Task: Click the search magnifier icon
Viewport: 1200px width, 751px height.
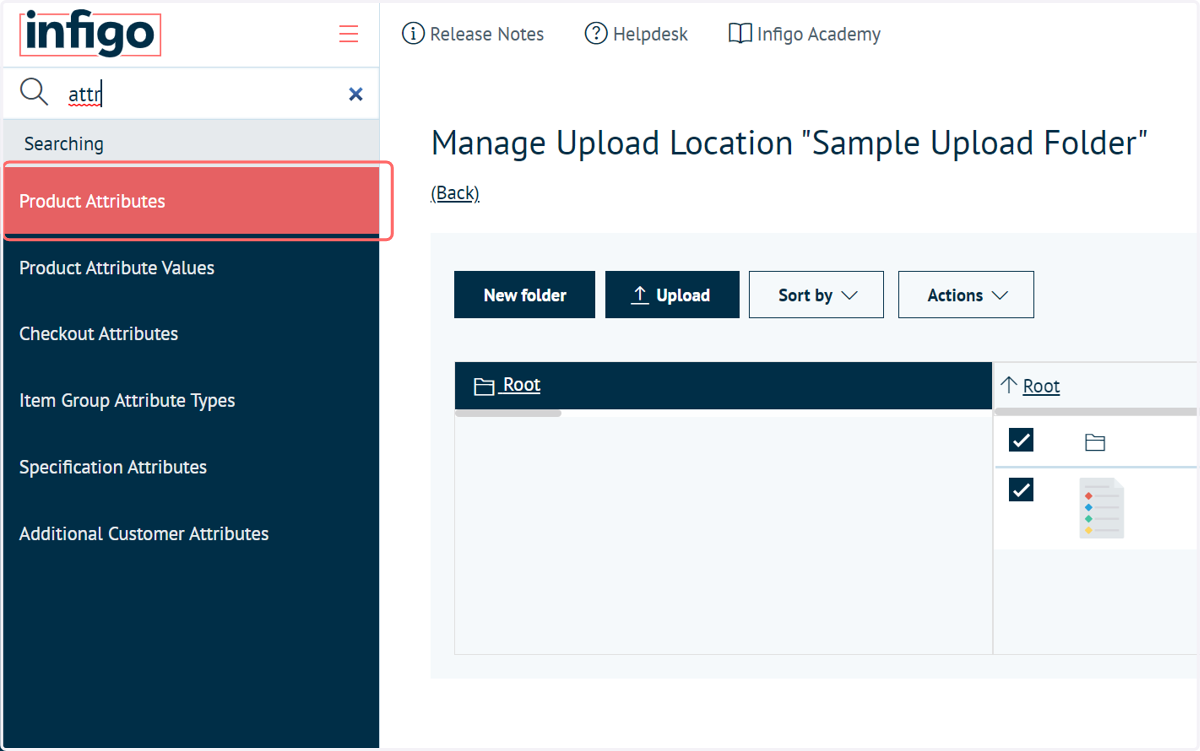Action: [x=34, y=92]
